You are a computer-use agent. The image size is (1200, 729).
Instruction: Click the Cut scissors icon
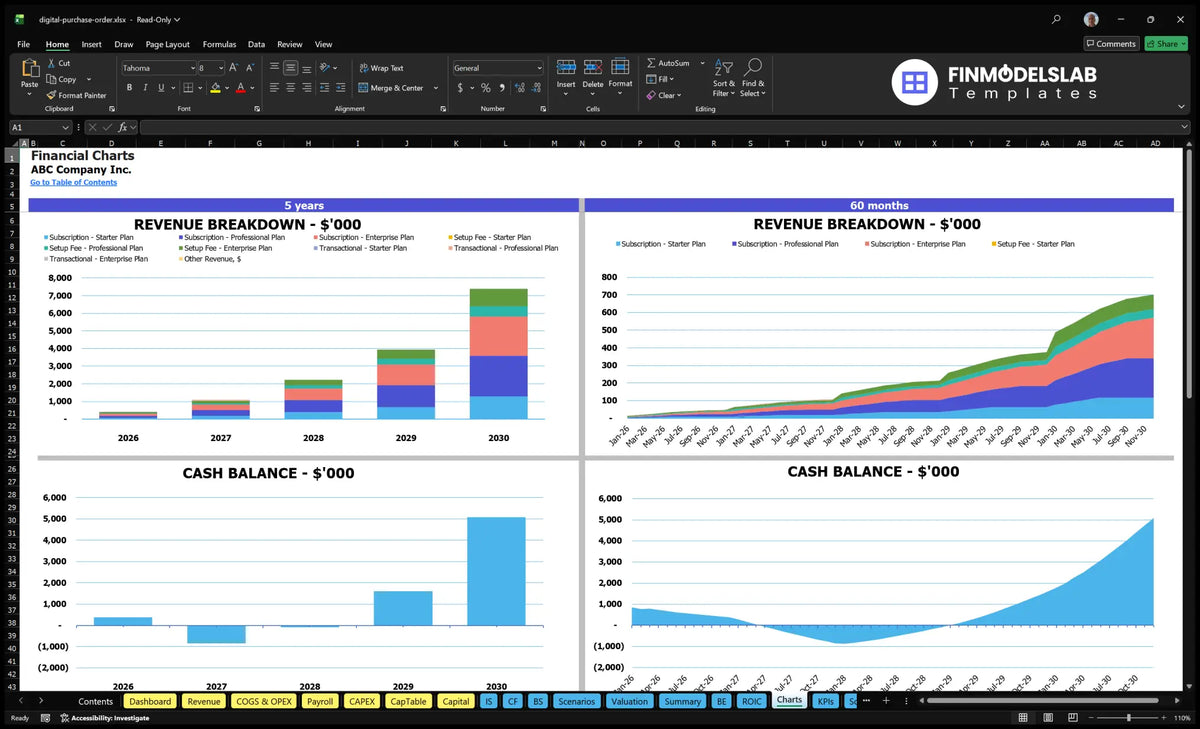point(50,63)
